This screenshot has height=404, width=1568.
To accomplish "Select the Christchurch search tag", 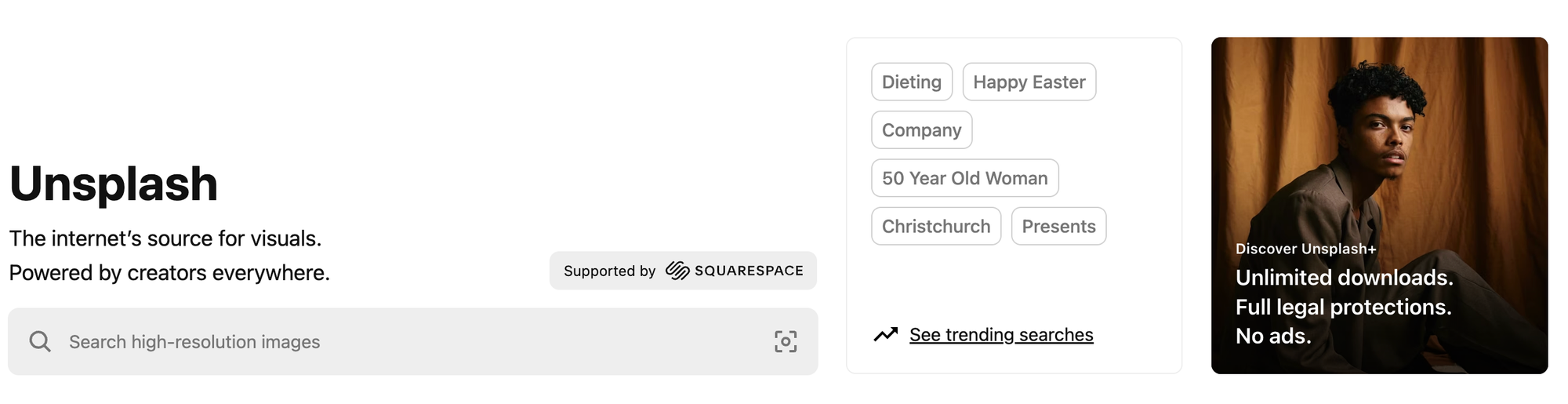I will [x=936, y=226].
